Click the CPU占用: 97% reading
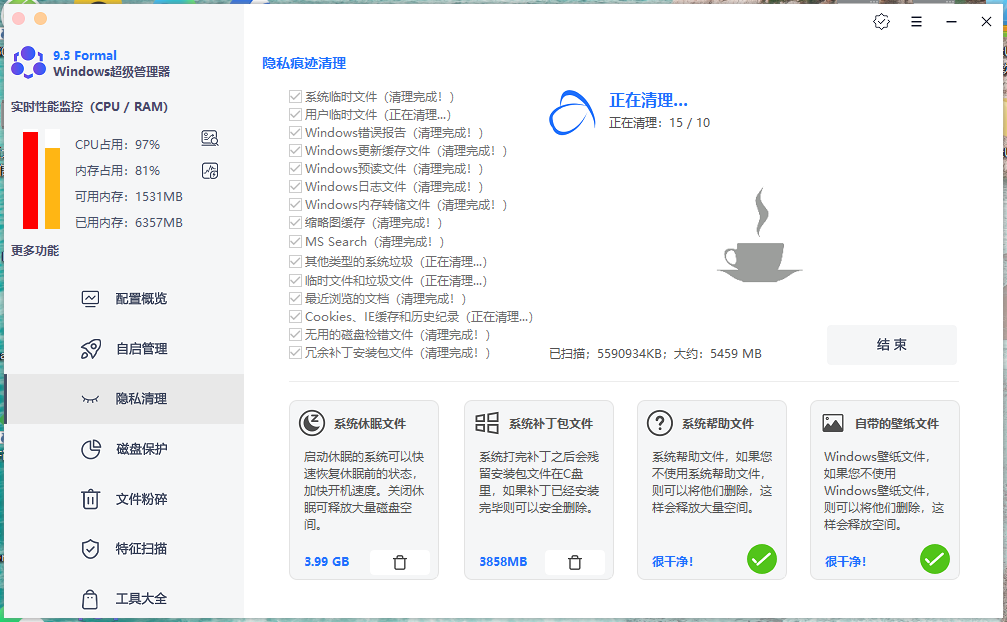 [118, 144]
